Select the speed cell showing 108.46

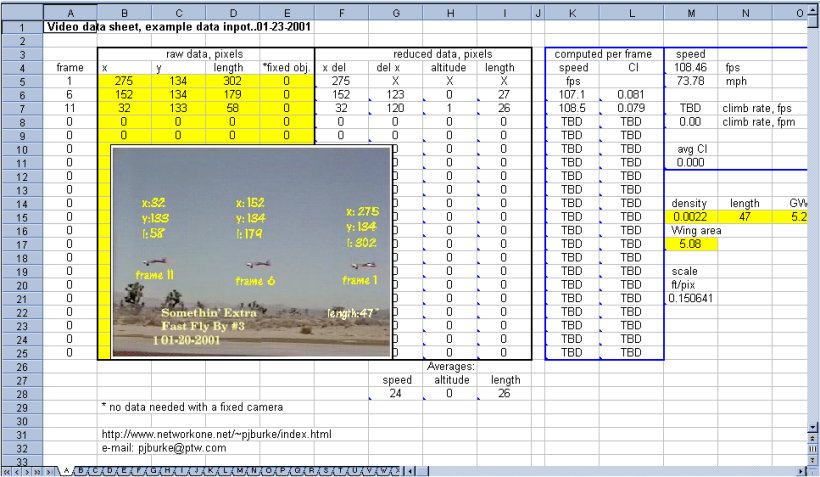pyautogui.click(x=689, y=67)
